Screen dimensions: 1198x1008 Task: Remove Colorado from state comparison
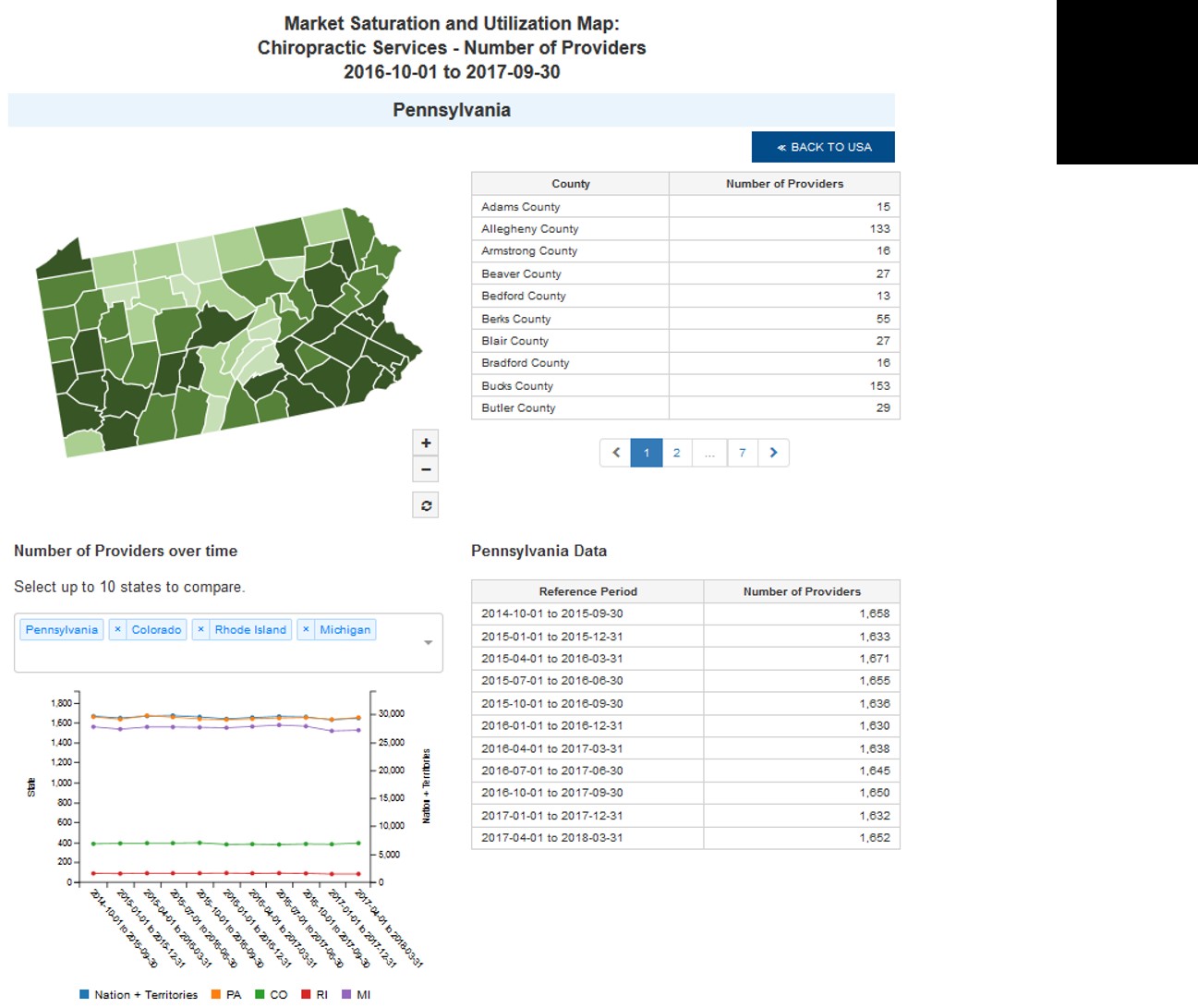(x=117, y=630)
